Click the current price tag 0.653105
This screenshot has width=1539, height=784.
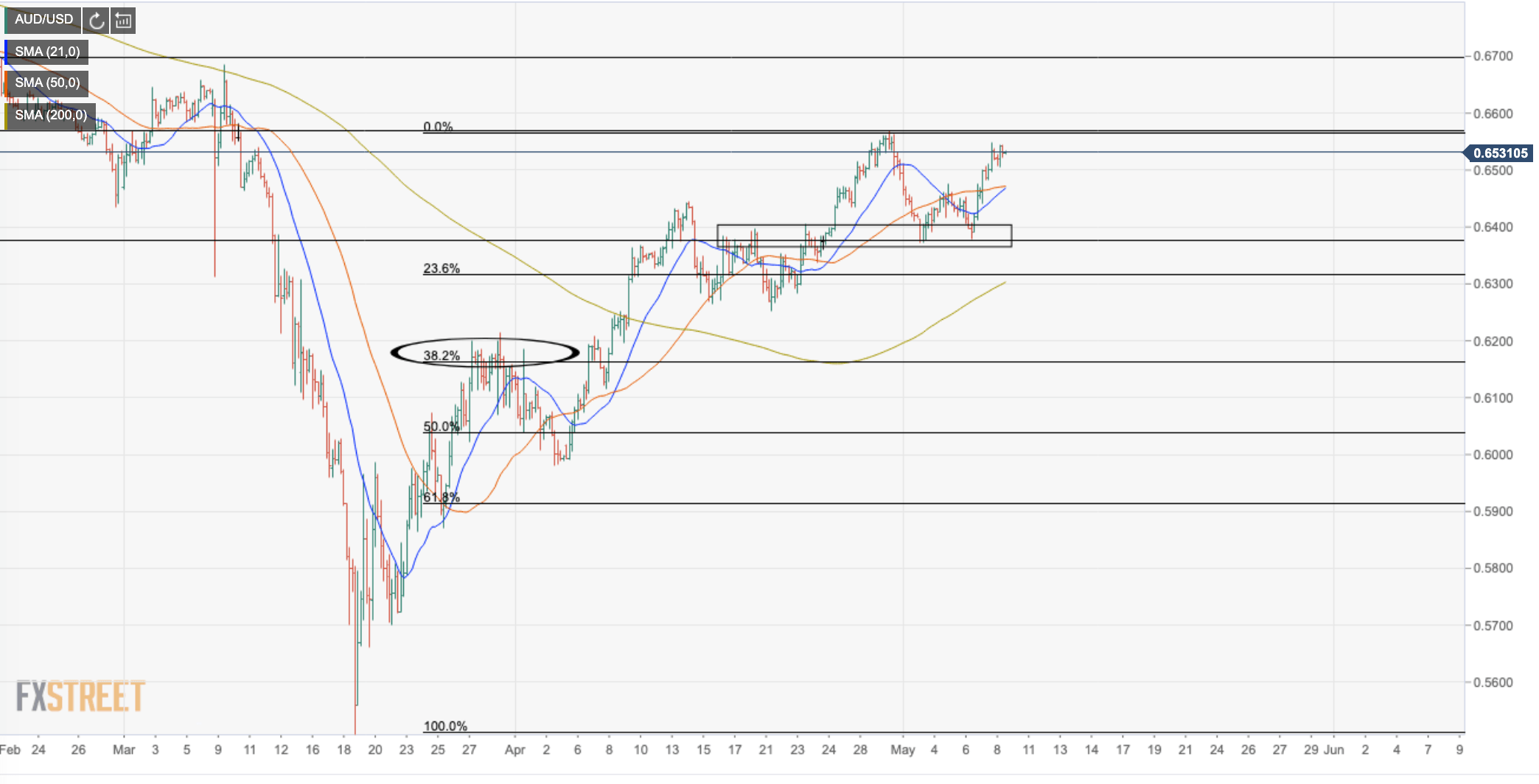1499,153
